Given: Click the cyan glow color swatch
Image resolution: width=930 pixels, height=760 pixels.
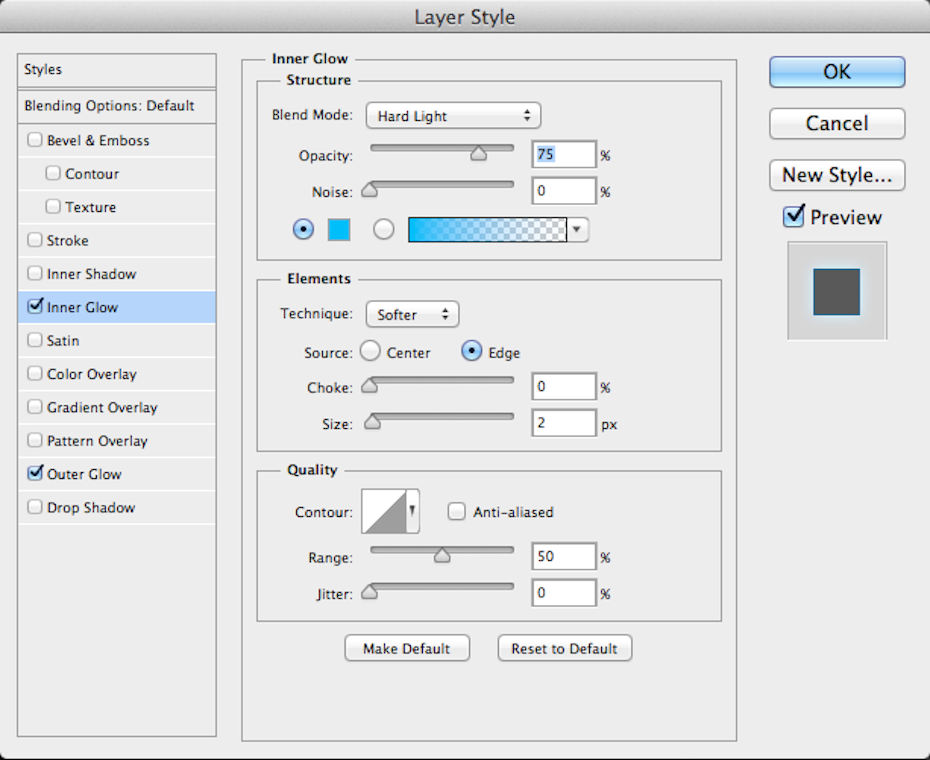Looking at the screenshot, I should click(339, 230).
